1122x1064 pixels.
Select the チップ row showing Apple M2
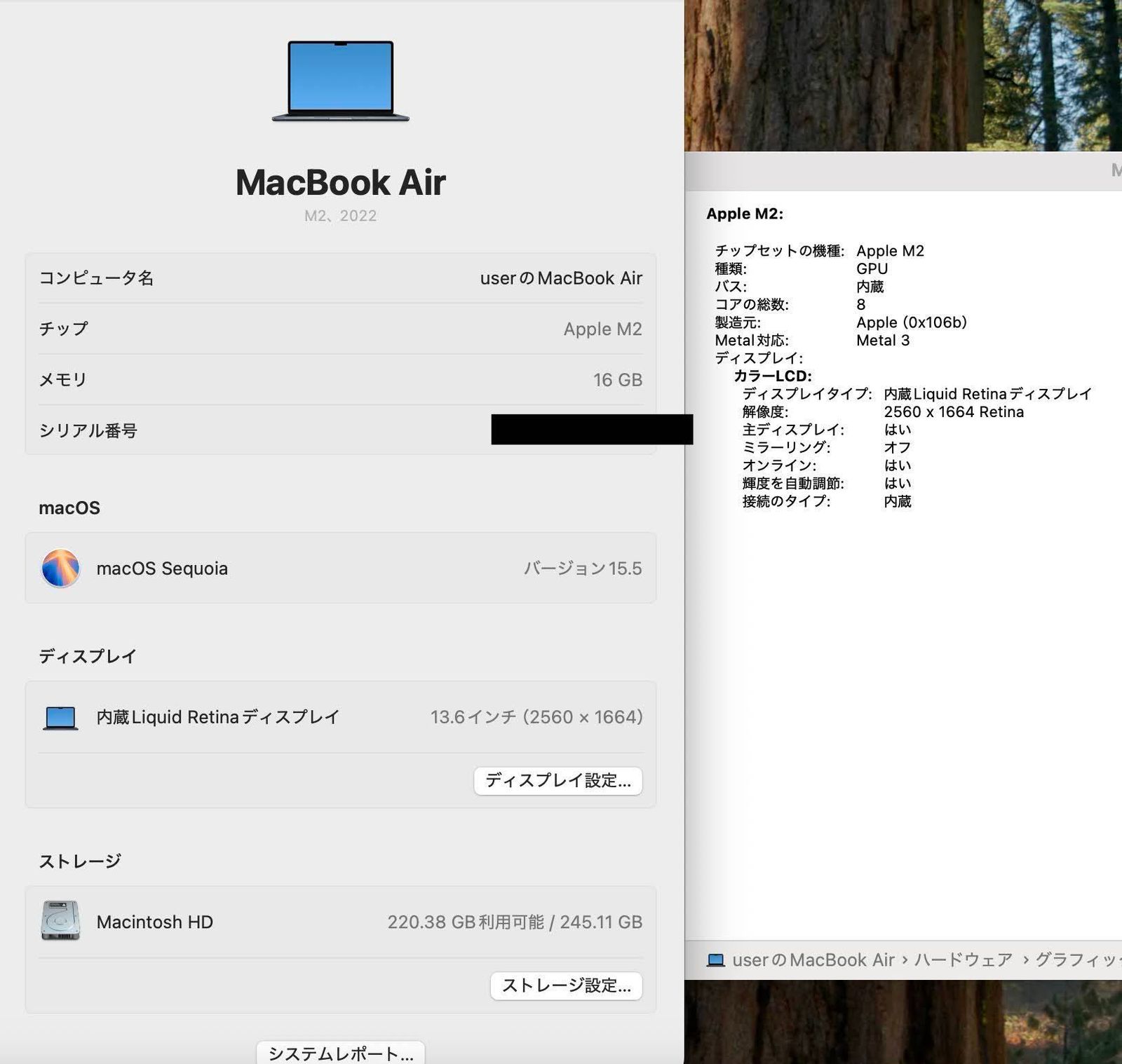[340, 329]
